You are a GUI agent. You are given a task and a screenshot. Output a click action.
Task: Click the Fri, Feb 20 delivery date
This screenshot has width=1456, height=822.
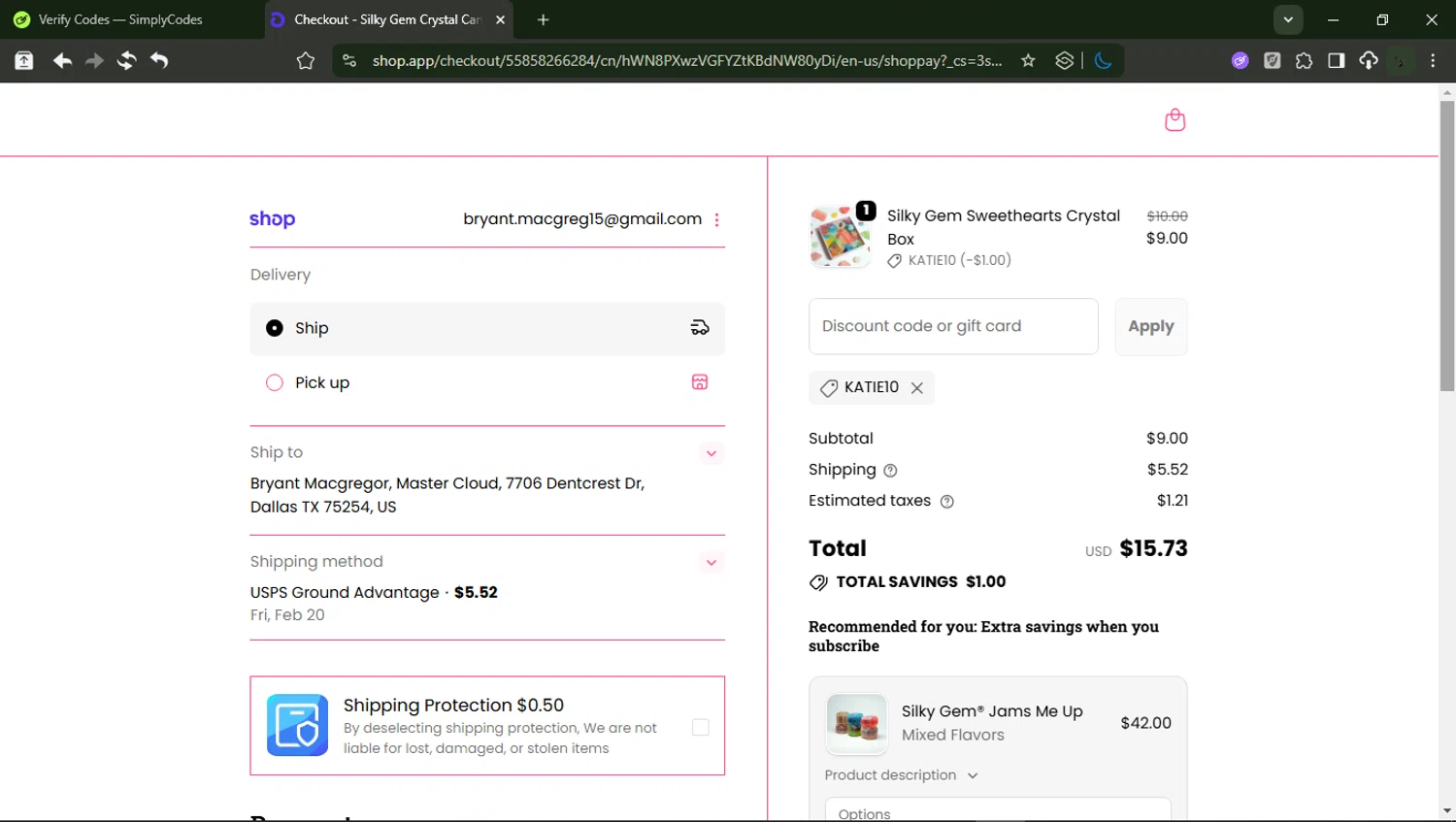(x=287, y=615)
